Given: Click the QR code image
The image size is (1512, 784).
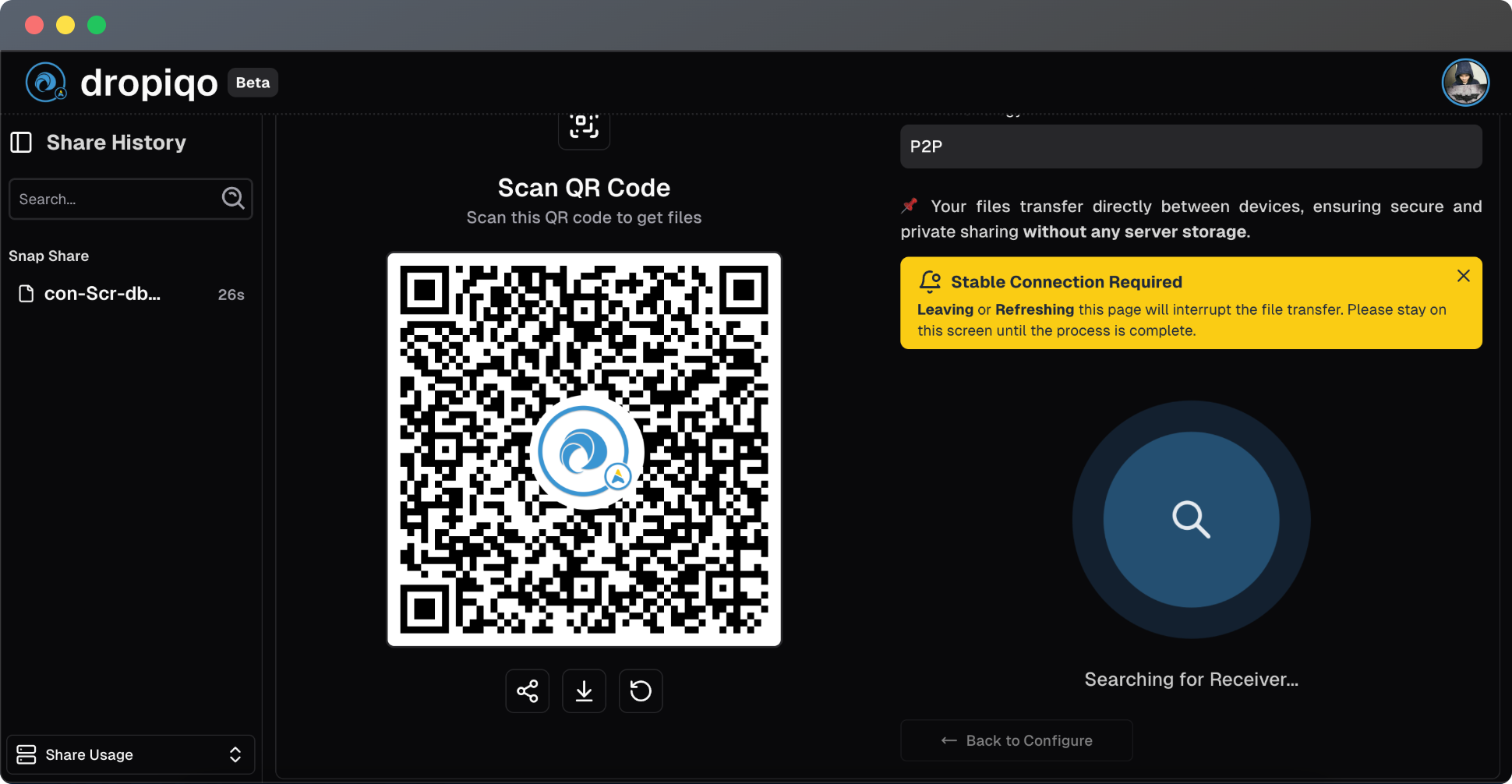Looking at the screenshot, I should tap(584, 450).
